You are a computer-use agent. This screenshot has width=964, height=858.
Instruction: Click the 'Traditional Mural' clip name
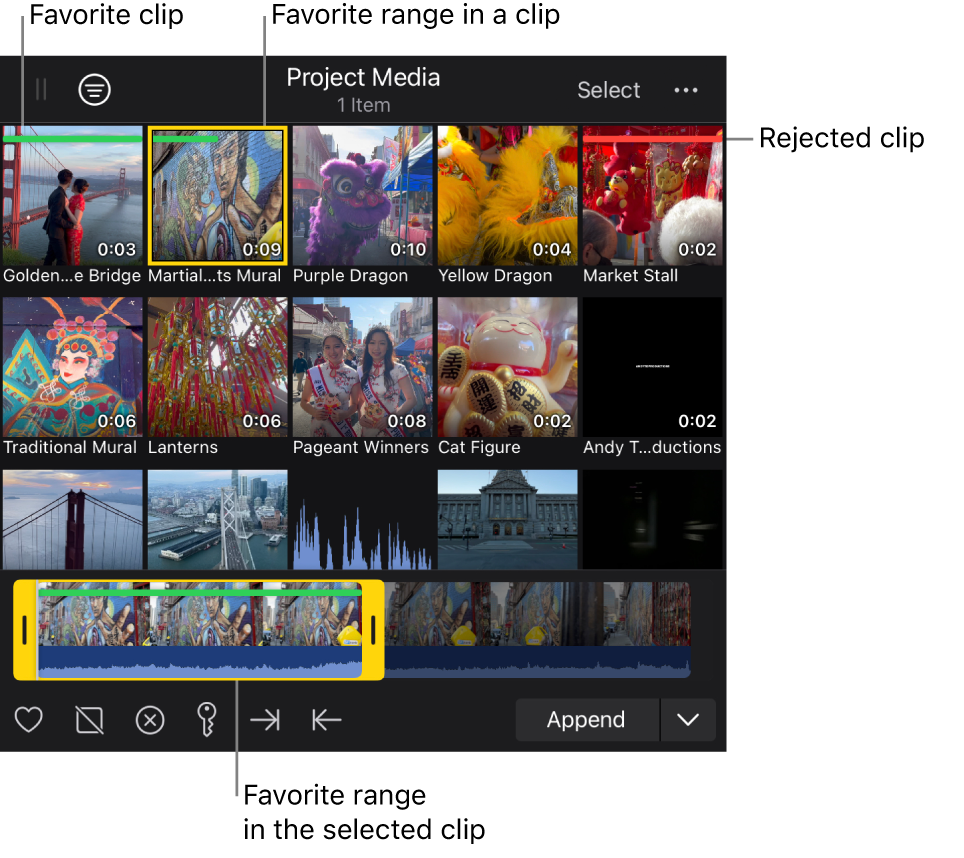coord(70,447)
